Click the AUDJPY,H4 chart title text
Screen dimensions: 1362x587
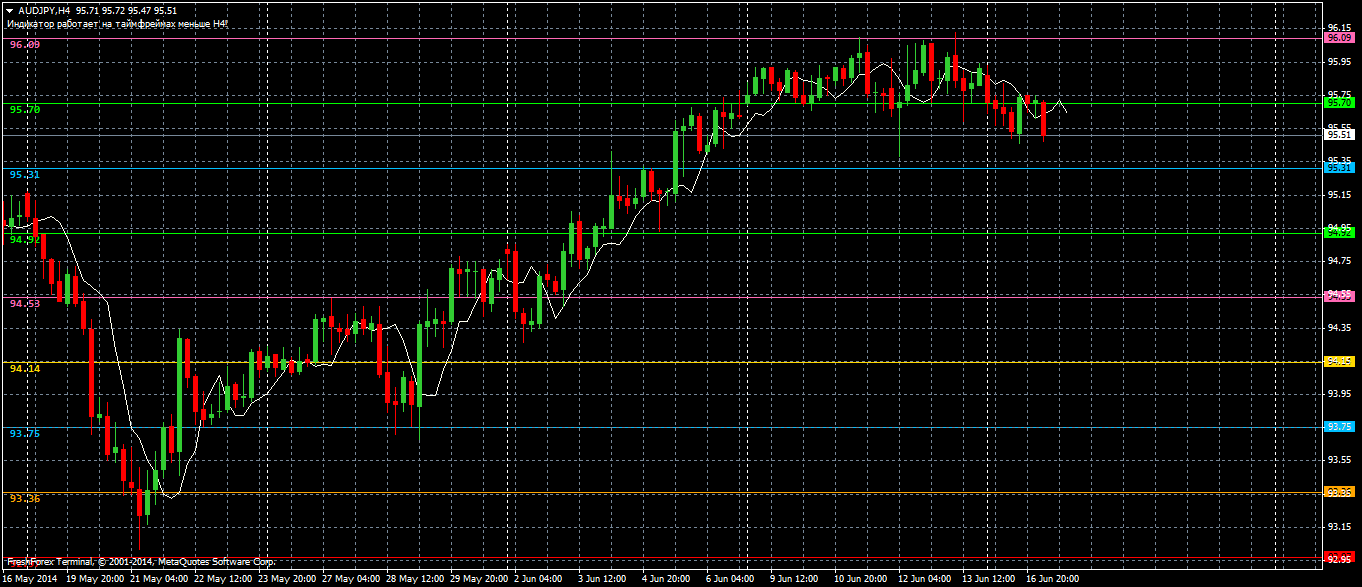pyautogui.click(x=44, y=10)
